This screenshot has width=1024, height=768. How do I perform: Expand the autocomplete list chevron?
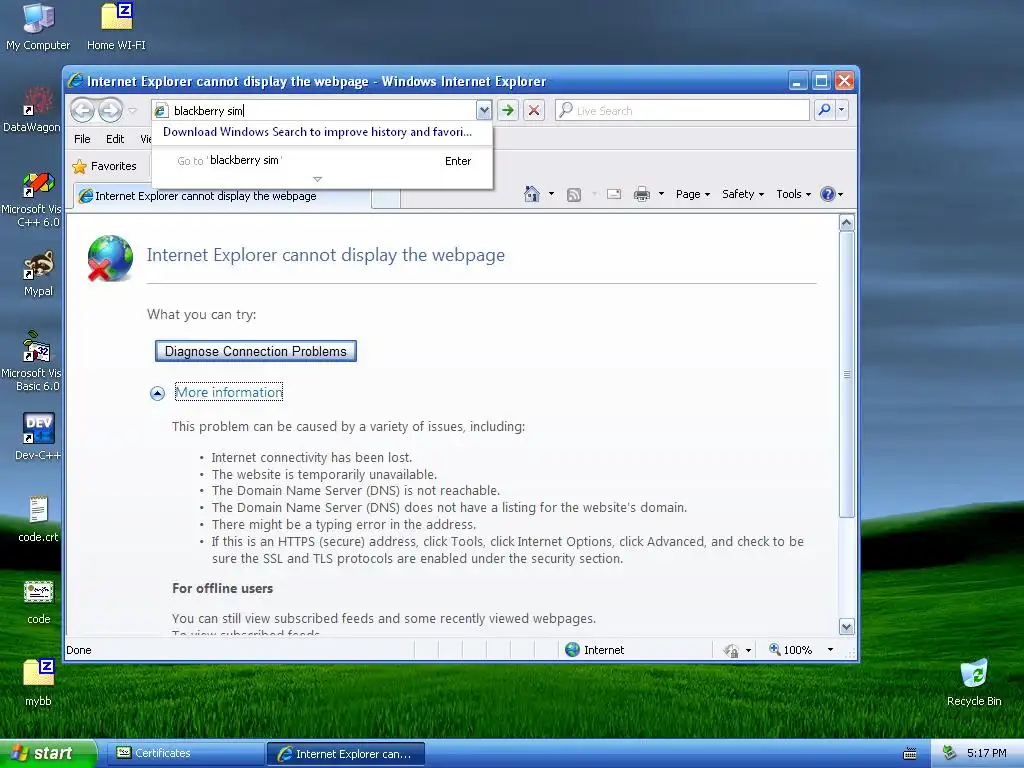pyautogui.click(x=317, y=179)
